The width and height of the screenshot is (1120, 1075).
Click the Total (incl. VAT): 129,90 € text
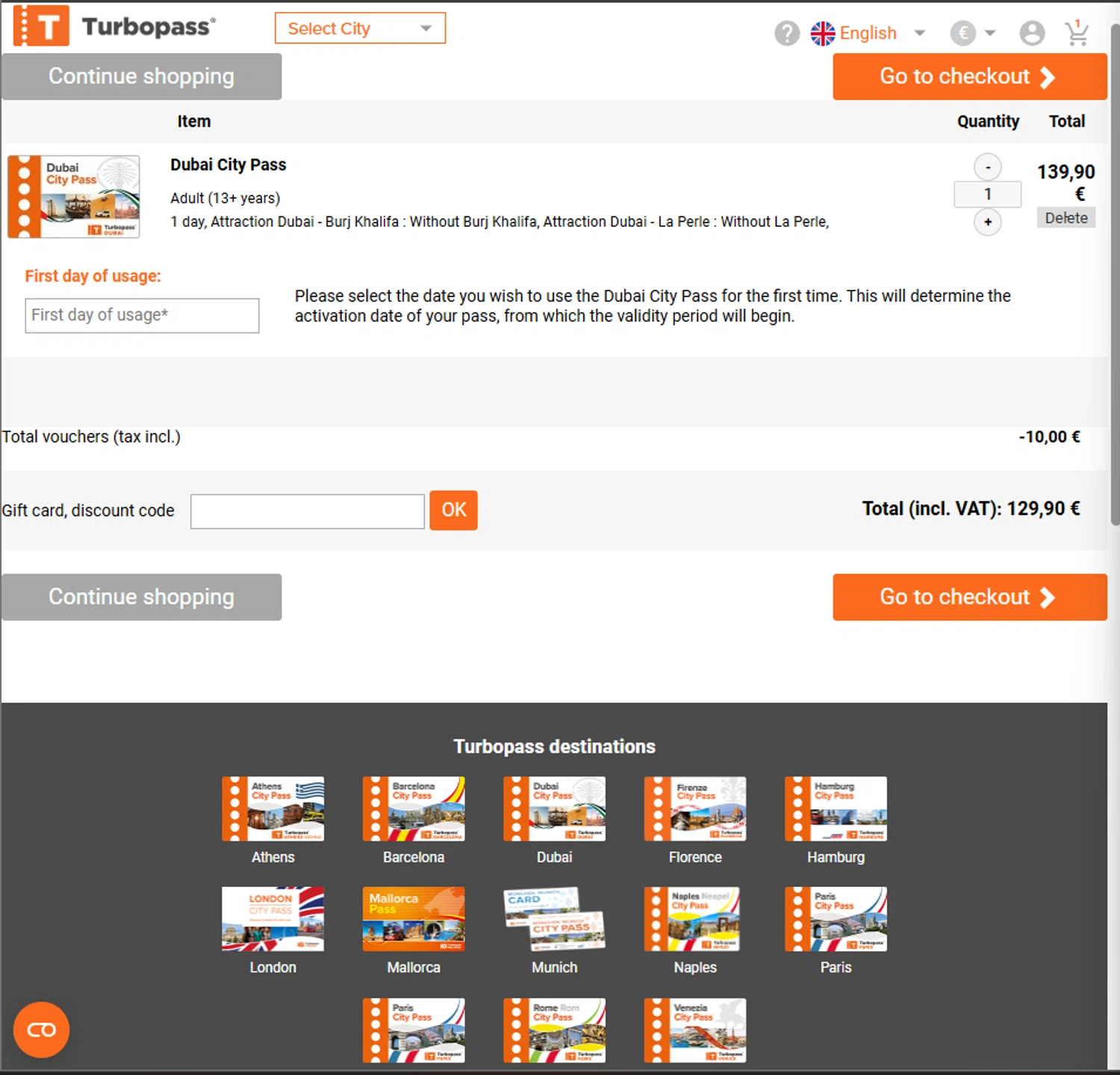click(971, 509)
